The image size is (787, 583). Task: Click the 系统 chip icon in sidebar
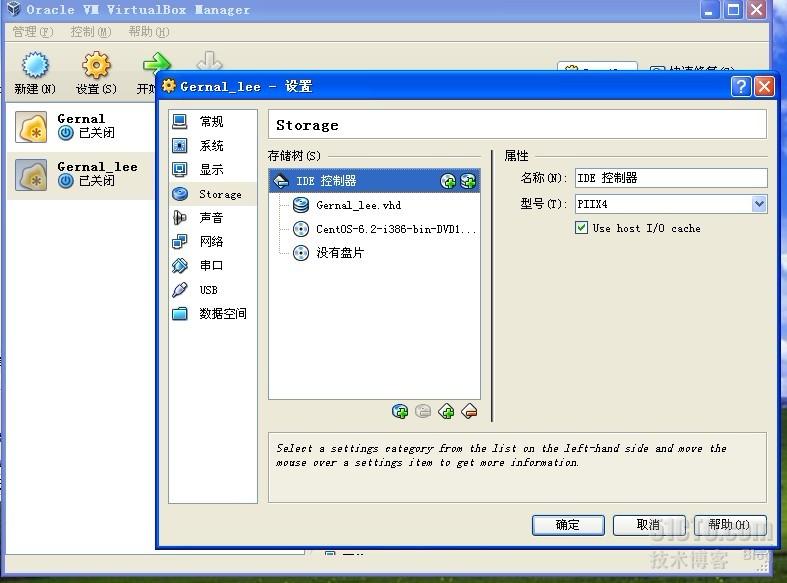(180, 145)
